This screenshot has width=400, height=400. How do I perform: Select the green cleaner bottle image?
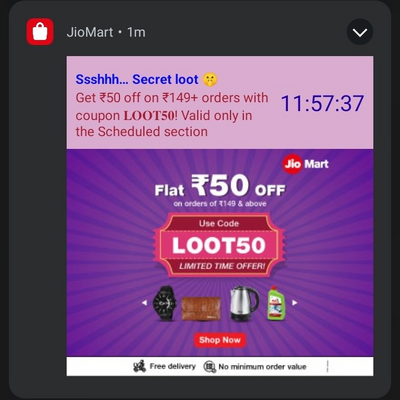coord(276,303)
